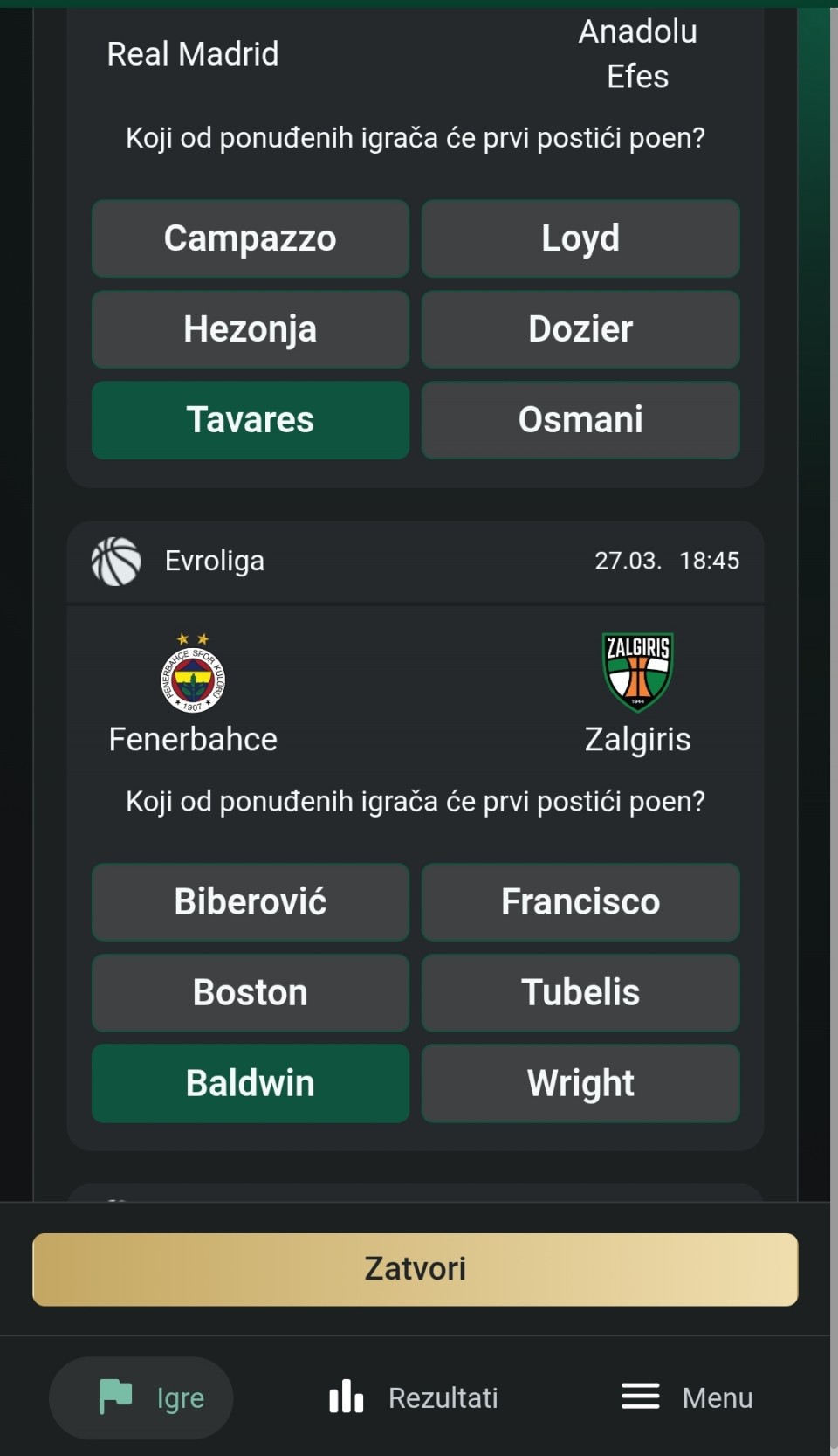Click the Zalgiris club logo
The width and height of the screenshot is (838, 1456).
click(638, 671)
